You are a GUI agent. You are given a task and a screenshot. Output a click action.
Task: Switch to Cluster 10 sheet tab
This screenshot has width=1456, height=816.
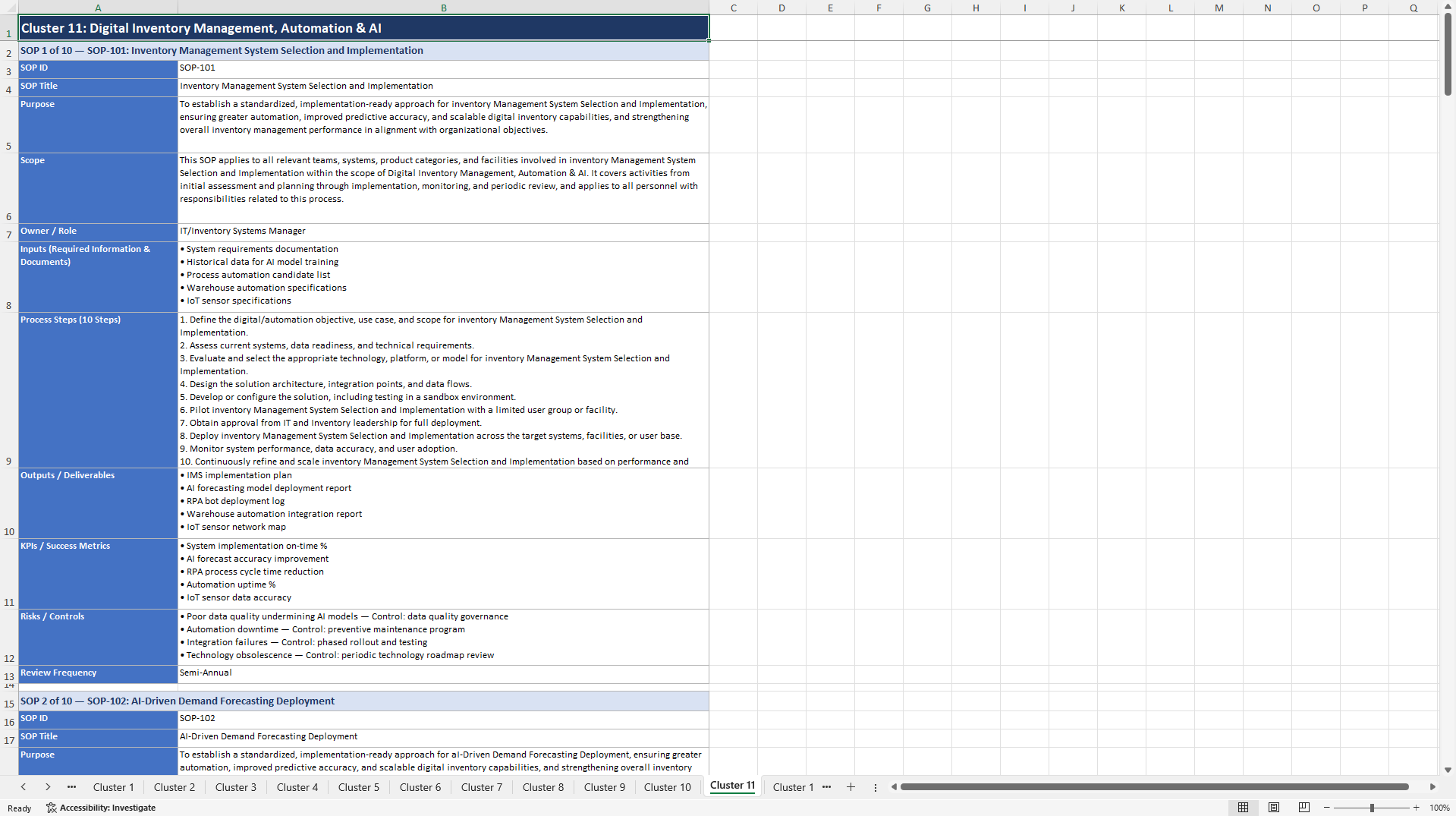[668, 787]
